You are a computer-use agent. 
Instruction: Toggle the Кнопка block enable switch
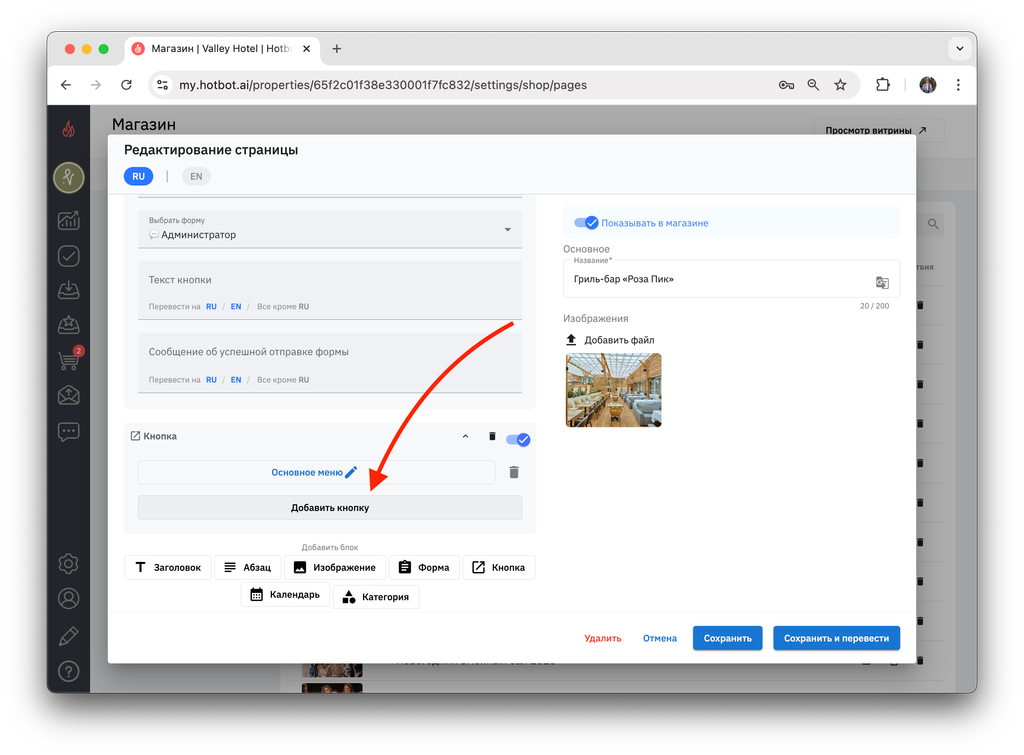click(x=518, y=440)
